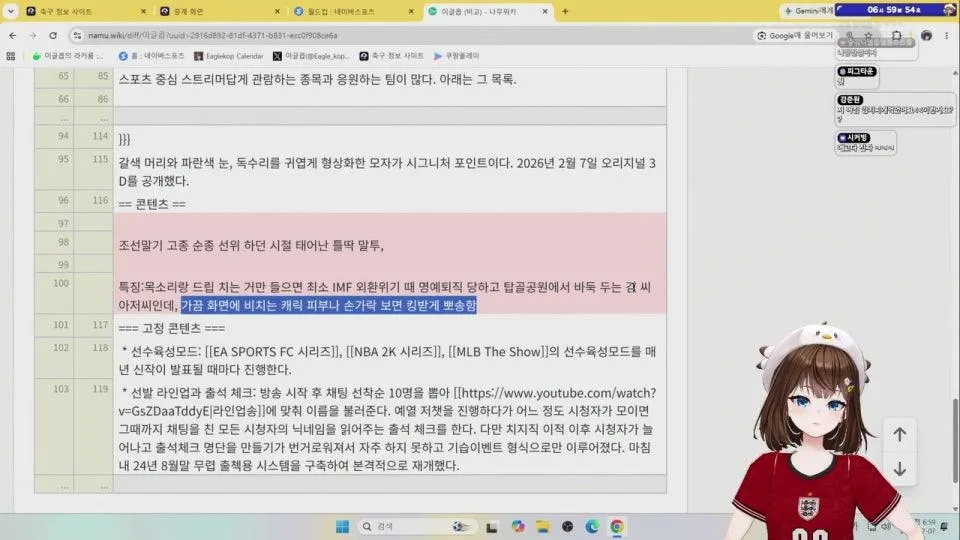Open the Gemini button in the title bar
The width and height of the screenshot is (960, 540).
pyautogui.click(x=808, y=10)
